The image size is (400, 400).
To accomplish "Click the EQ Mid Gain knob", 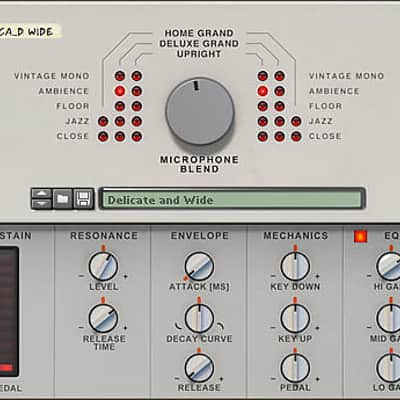I will point(389,319).
